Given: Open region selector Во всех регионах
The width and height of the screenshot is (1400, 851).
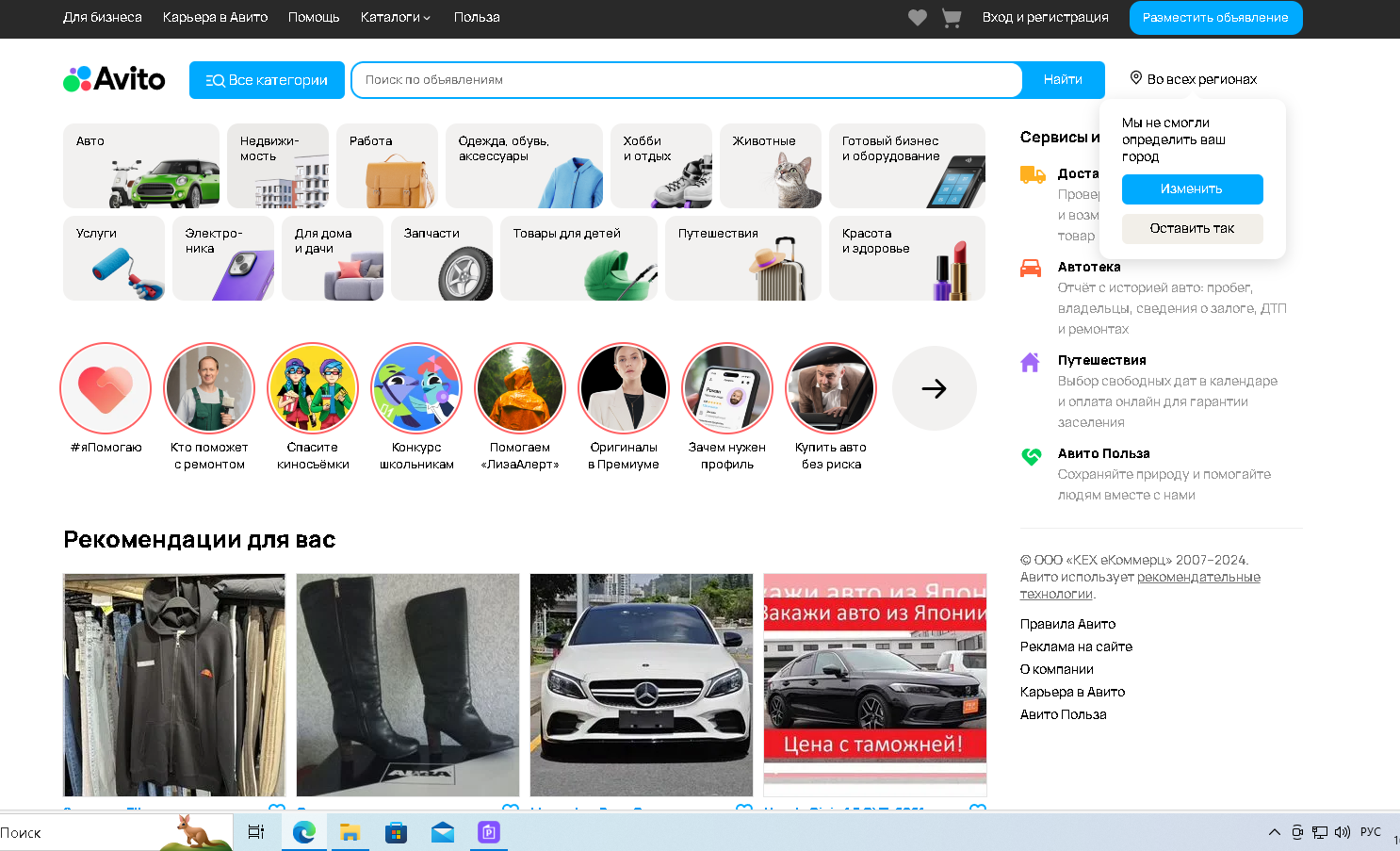Looking at the screenshot, I should (x=1194, y=79).
